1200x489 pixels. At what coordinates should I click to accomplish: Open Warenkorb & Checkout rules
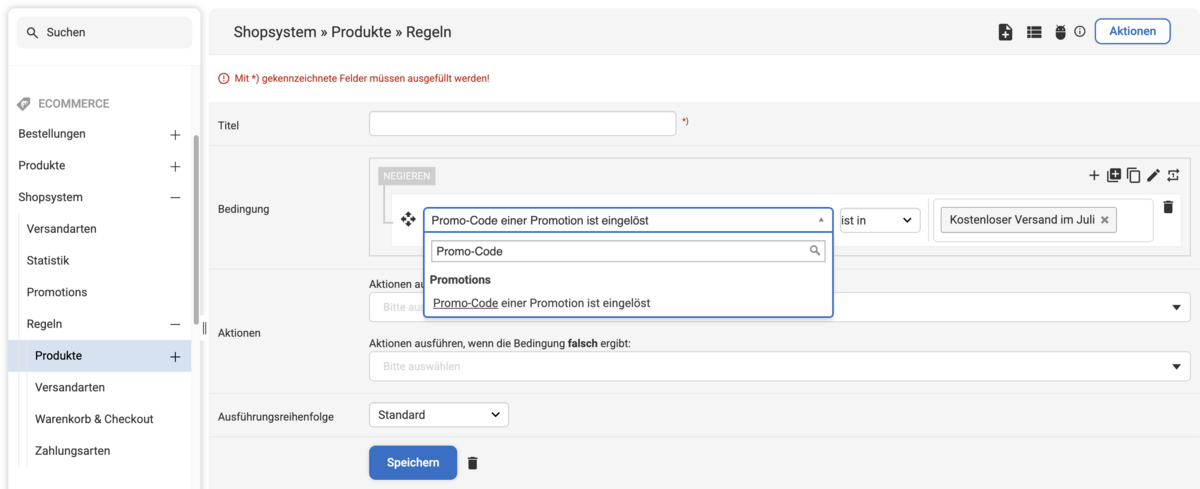(94, 419)
